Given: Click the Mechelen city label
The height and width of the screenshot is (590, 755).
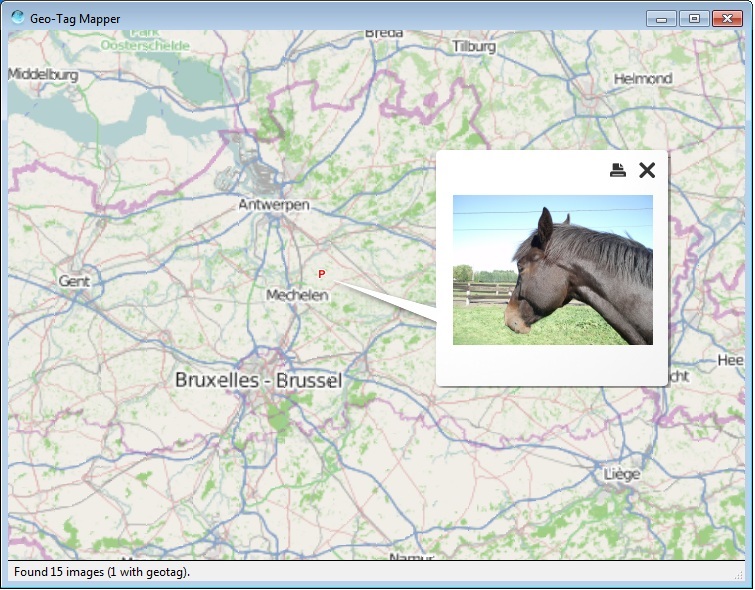Looking at the screenshot, I should (x=297, y=295).
